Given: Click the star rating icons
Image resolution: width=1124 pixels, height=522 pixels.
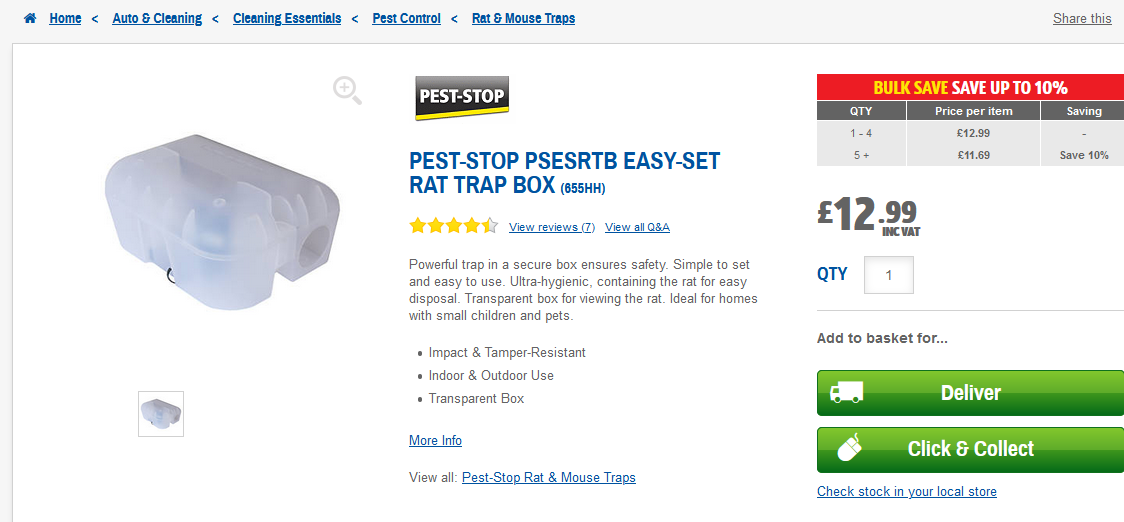Looking at the screenshot, I should coord(453,226).
